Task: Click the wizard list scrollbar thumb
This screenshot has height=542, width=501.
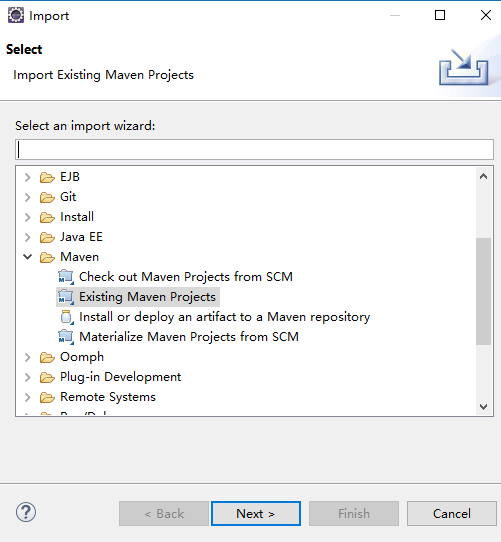Action: tap(483, 291)
